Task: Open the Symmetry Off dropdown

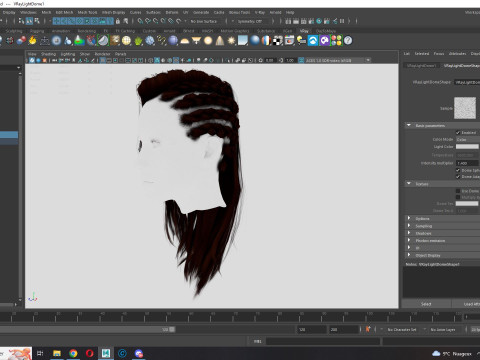Action: coord(252,21)
